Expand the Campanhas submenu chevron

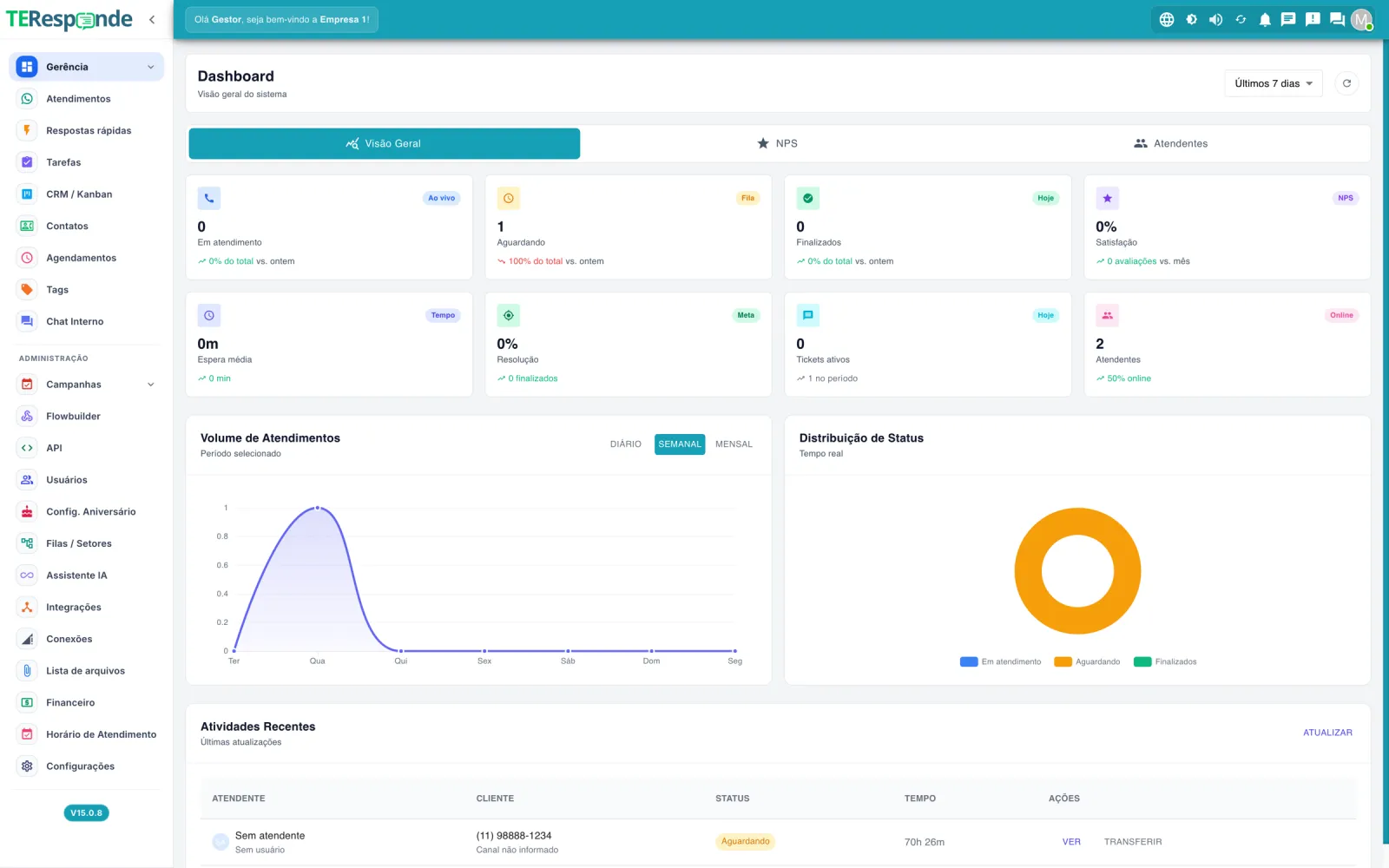coord(151,385)
